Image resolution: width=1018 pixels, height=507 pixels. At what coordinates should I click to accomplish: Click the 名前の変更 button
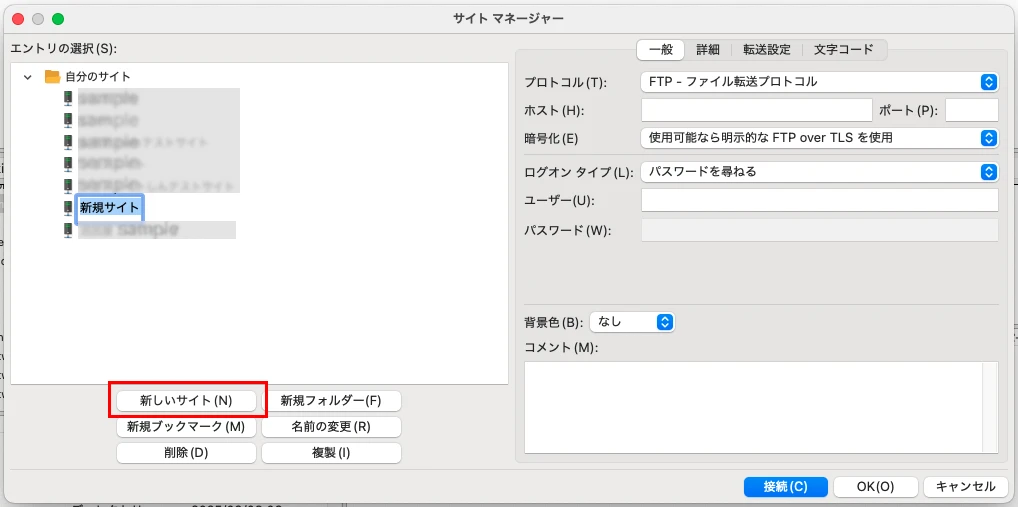click(331, 427)
